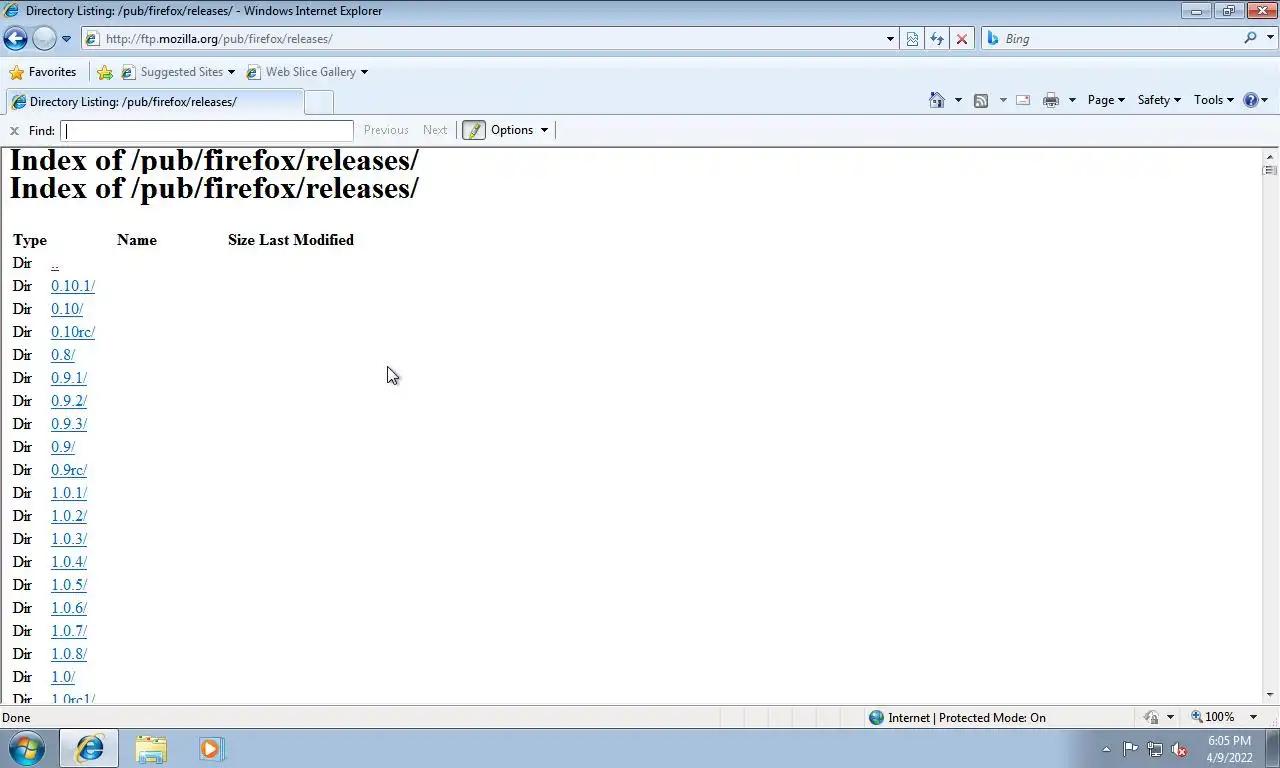Screen dimensions: 1280x768
Task: Click the Find text input field
Action: pyautogui.click(x=207, y=131)
